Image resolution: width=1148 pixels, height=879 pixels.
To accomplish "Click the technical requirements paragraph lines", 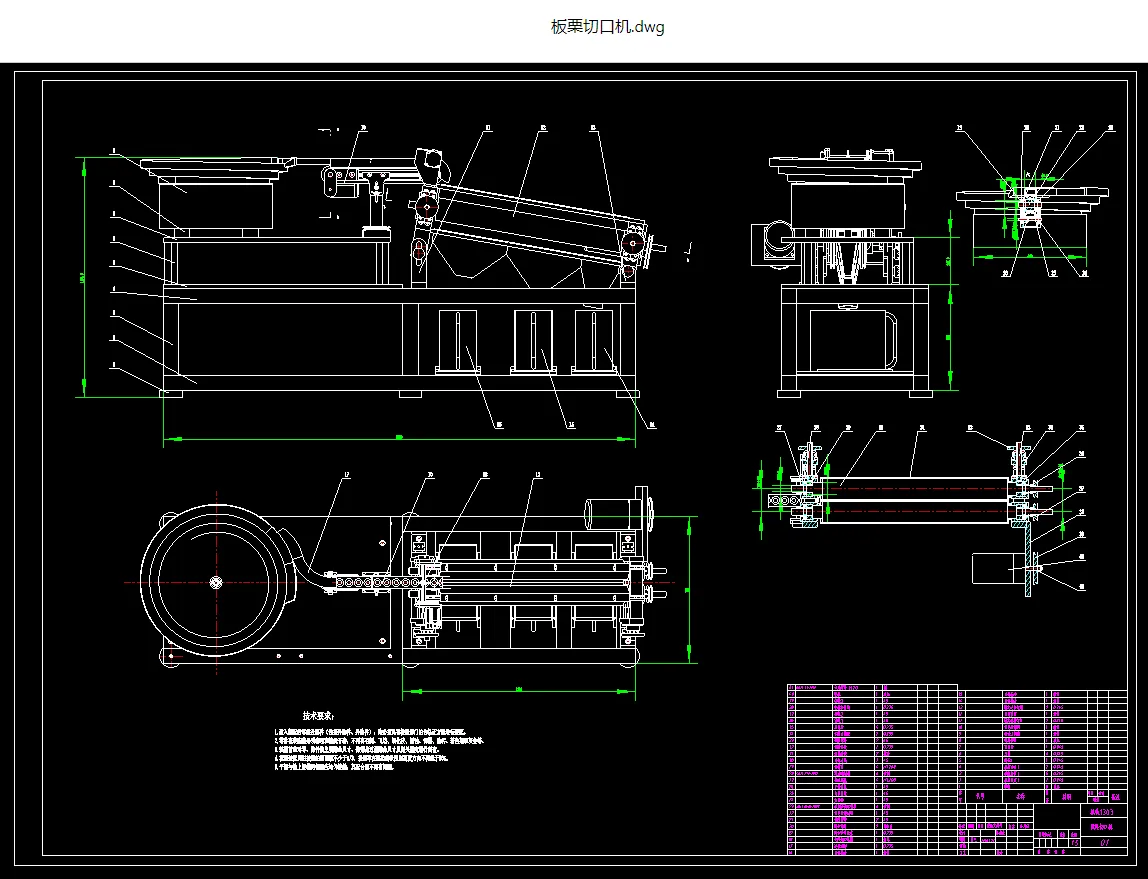I will pos(379,749).
